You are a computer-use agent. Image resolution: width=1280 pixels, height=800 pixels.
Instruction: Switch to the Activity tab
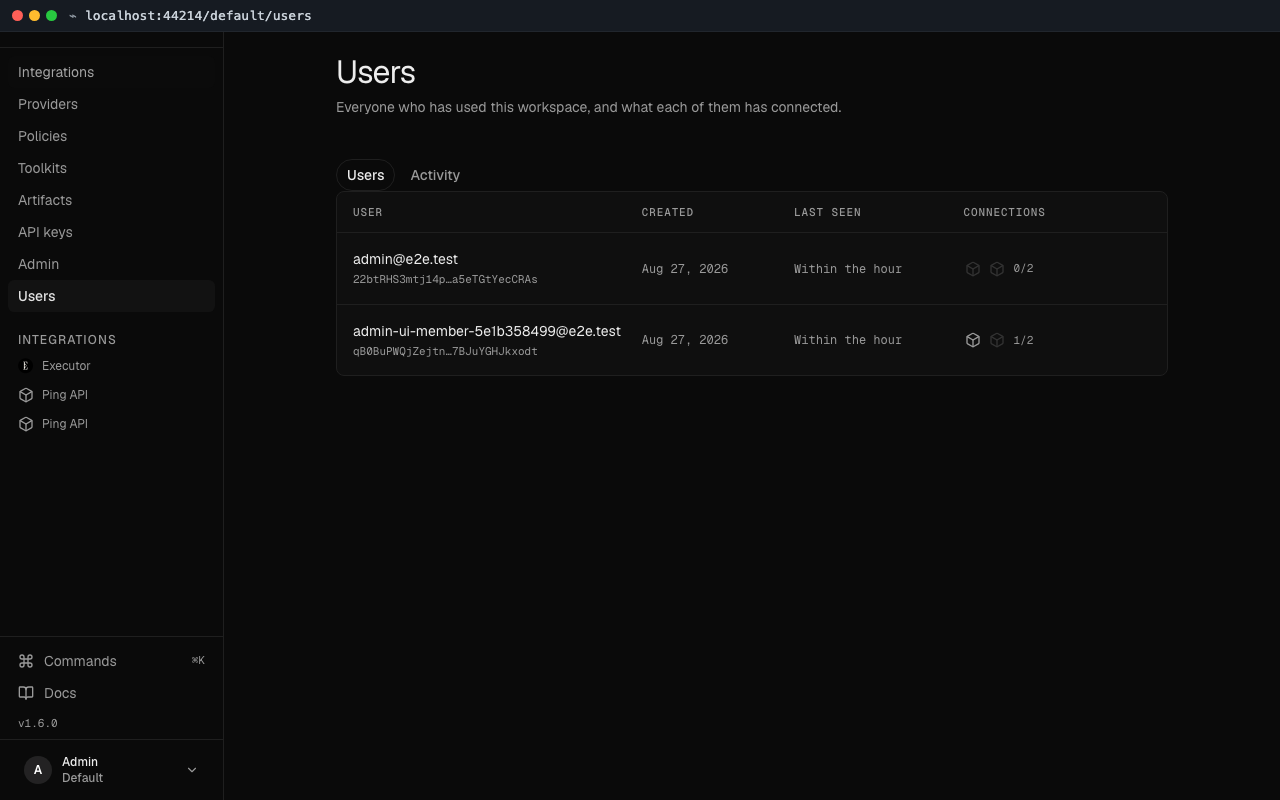435,175
